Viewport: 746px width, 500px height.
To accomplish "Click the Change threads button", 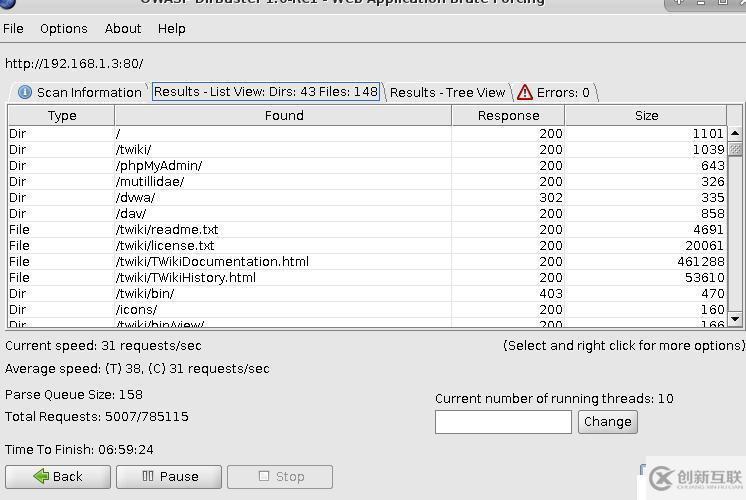I will pyautogui.click(x=608, y=422).
